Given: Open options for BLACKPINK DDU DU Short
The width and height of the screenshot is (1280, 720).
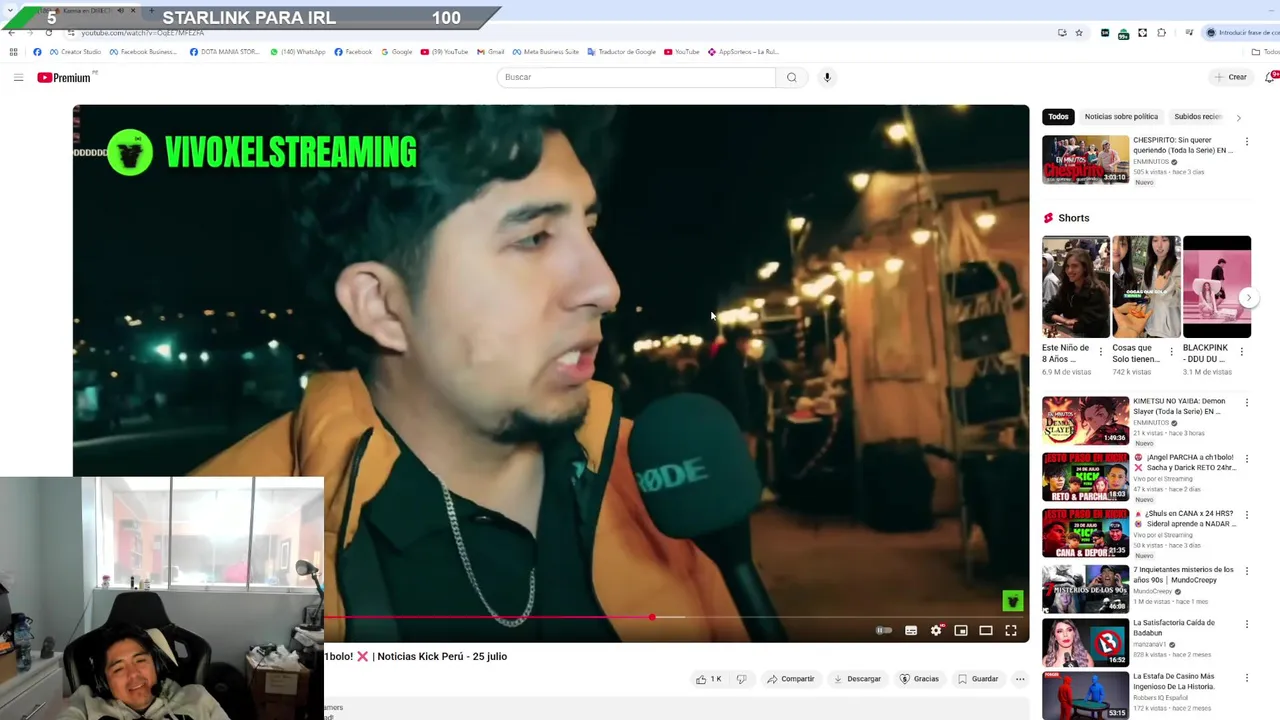Looking at the screenshot, I should (1242, 352).
